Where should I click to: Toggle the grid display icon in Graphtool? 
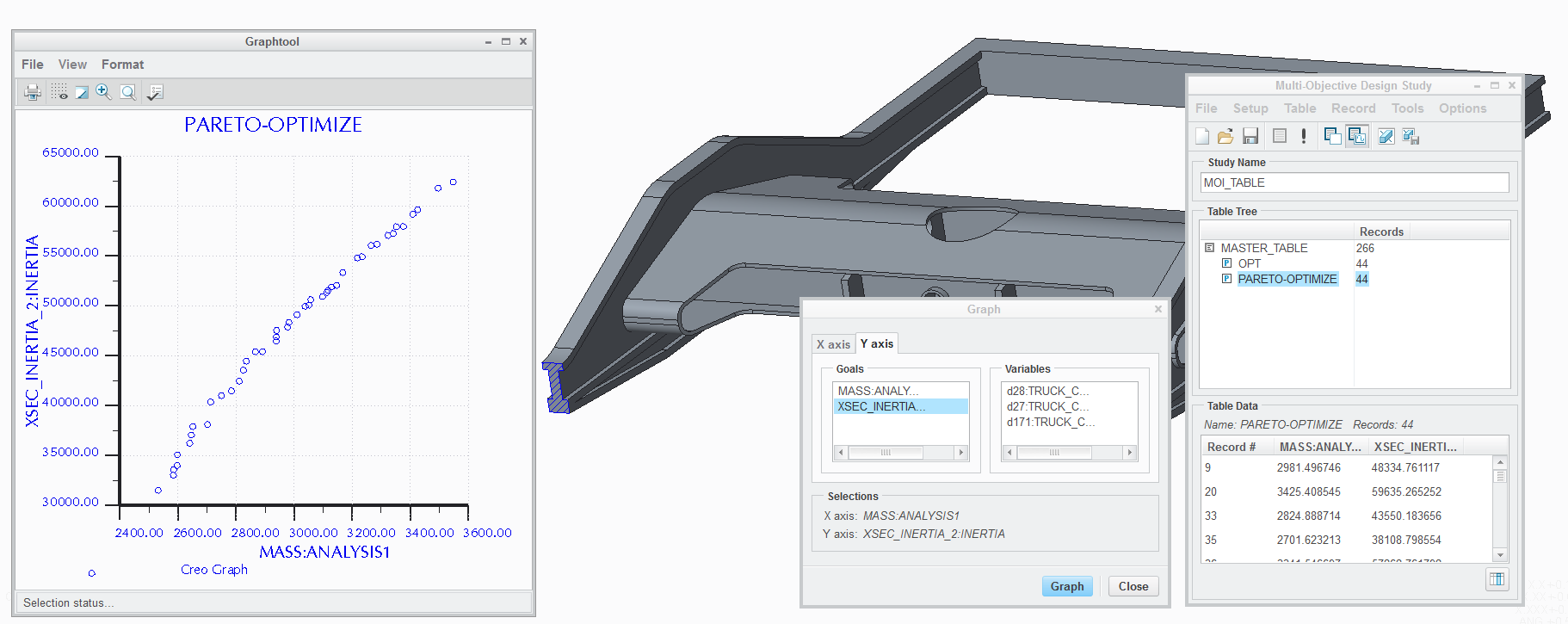(x=59, y=92)
